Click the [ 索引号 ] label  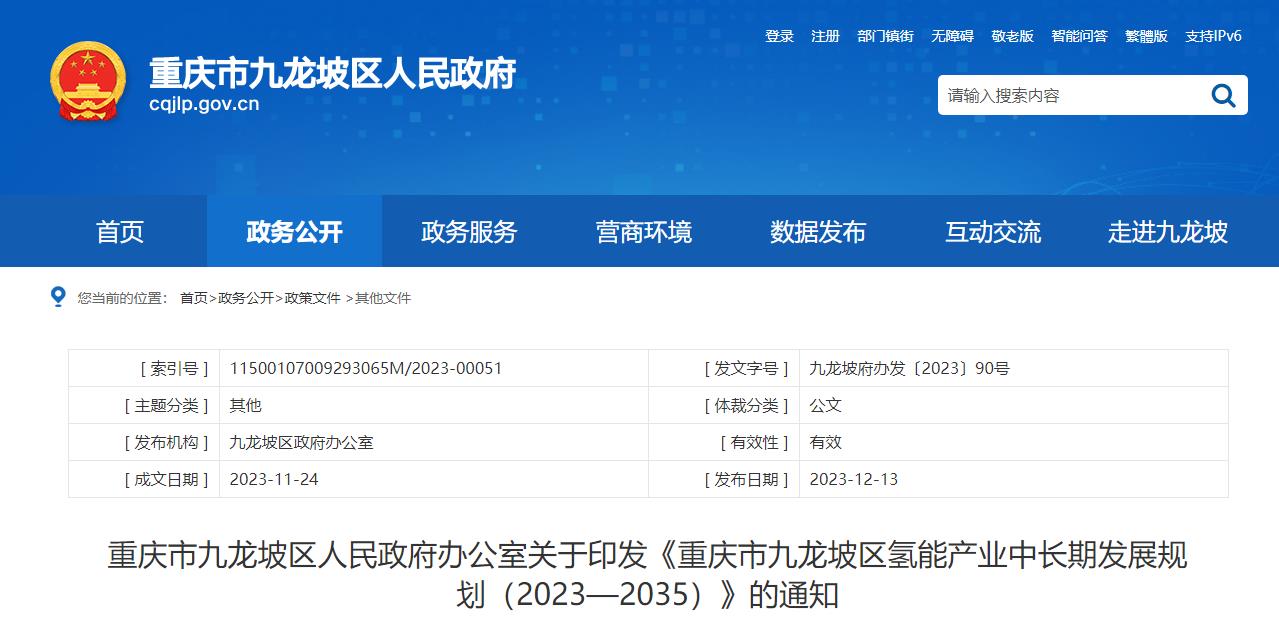(174, 368)
